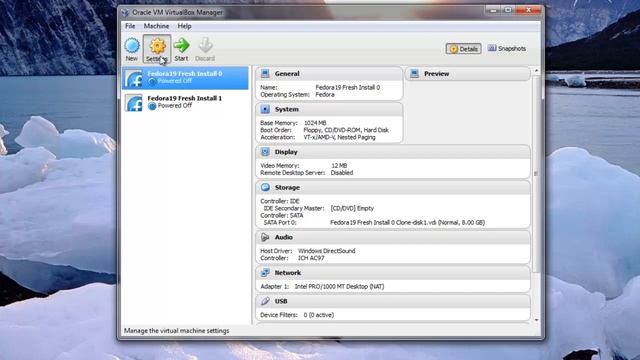Click IDE Secondary Master value [CD/DVD] Empty
Image resolution: width=640 pixels, height=360 pixels.
coord(352,208)
